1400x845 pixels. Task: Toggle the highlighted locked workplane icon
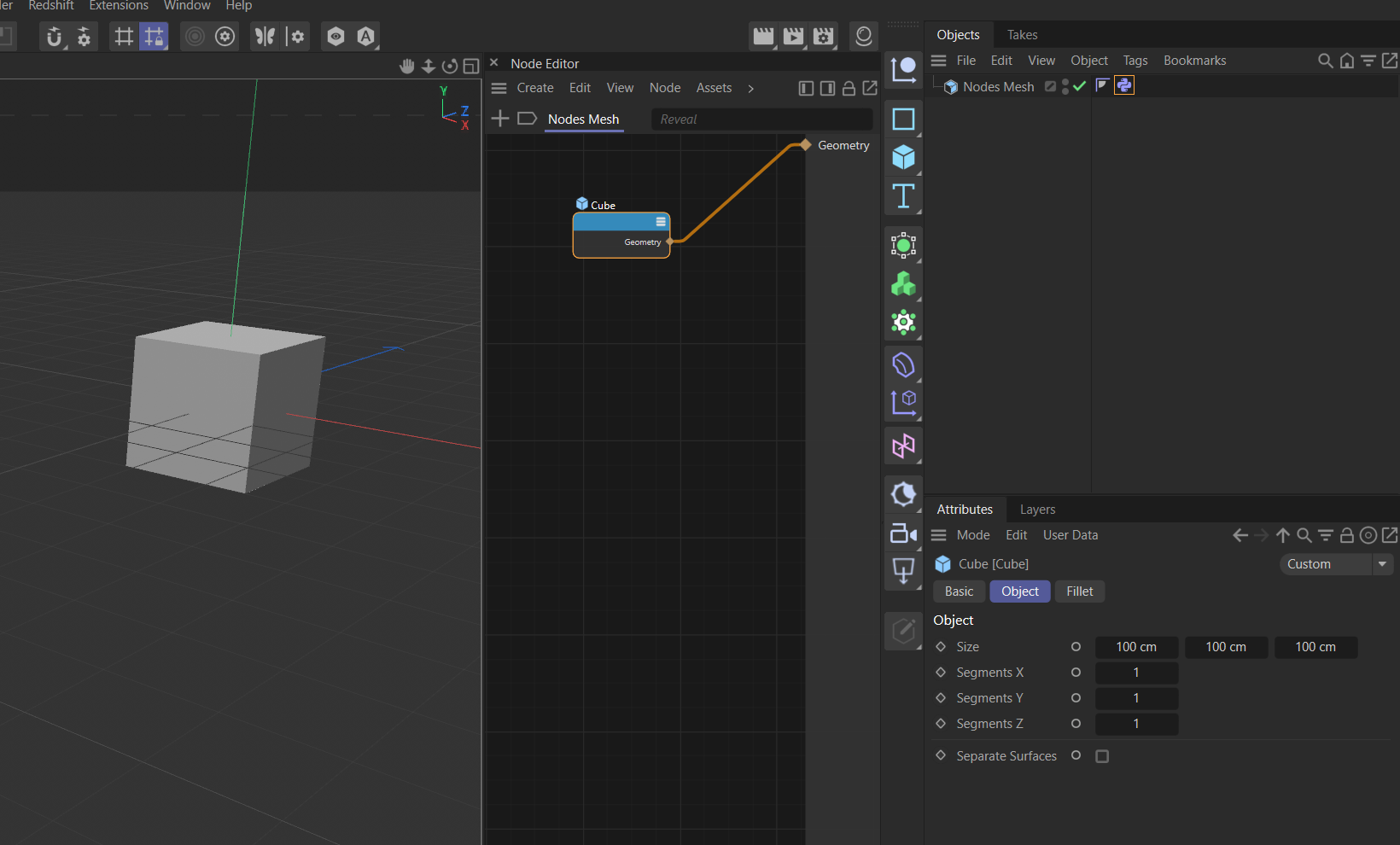coord(154,37)
